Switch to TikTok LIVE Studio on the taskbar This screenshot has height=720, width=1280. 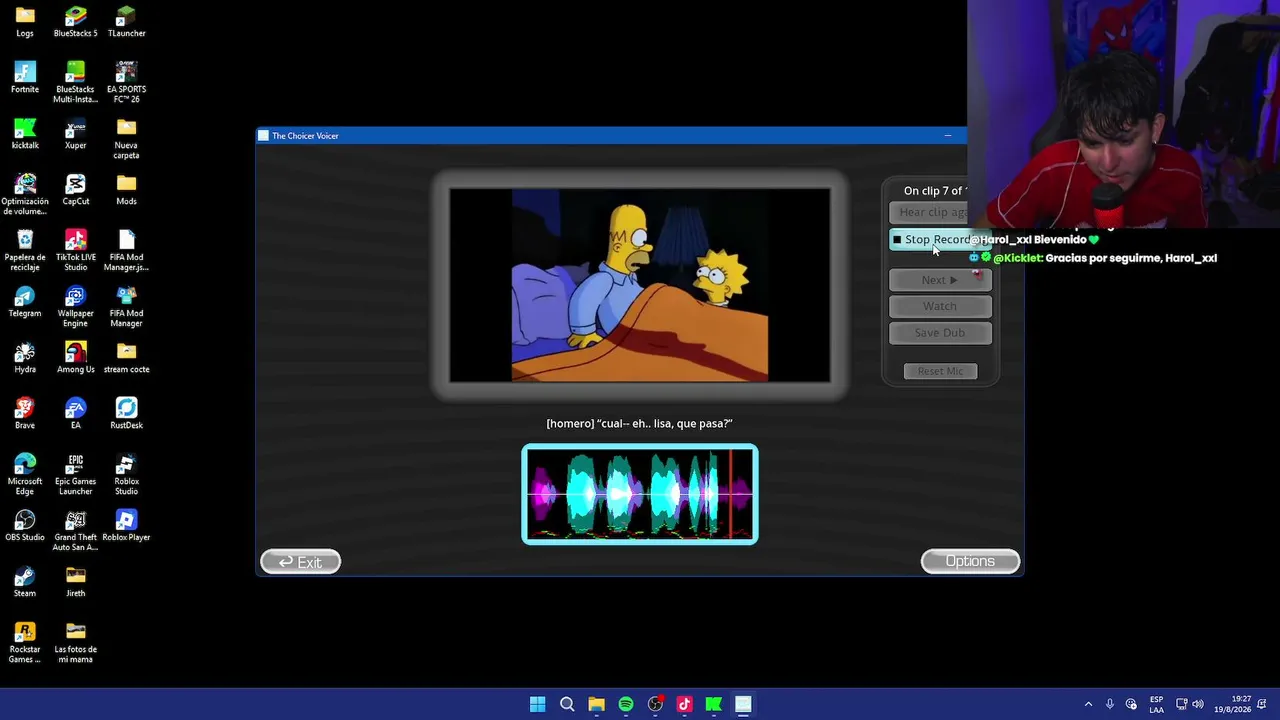684,704
